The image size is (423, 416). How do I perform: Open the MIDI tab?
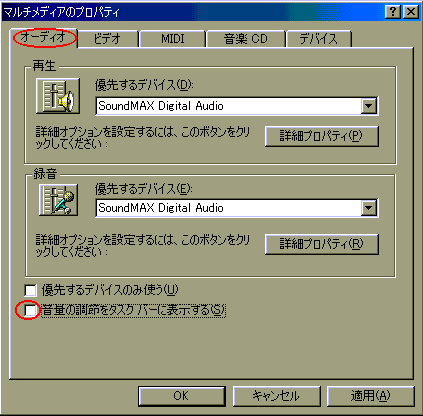pyautogui.click(x=172, y=39)
